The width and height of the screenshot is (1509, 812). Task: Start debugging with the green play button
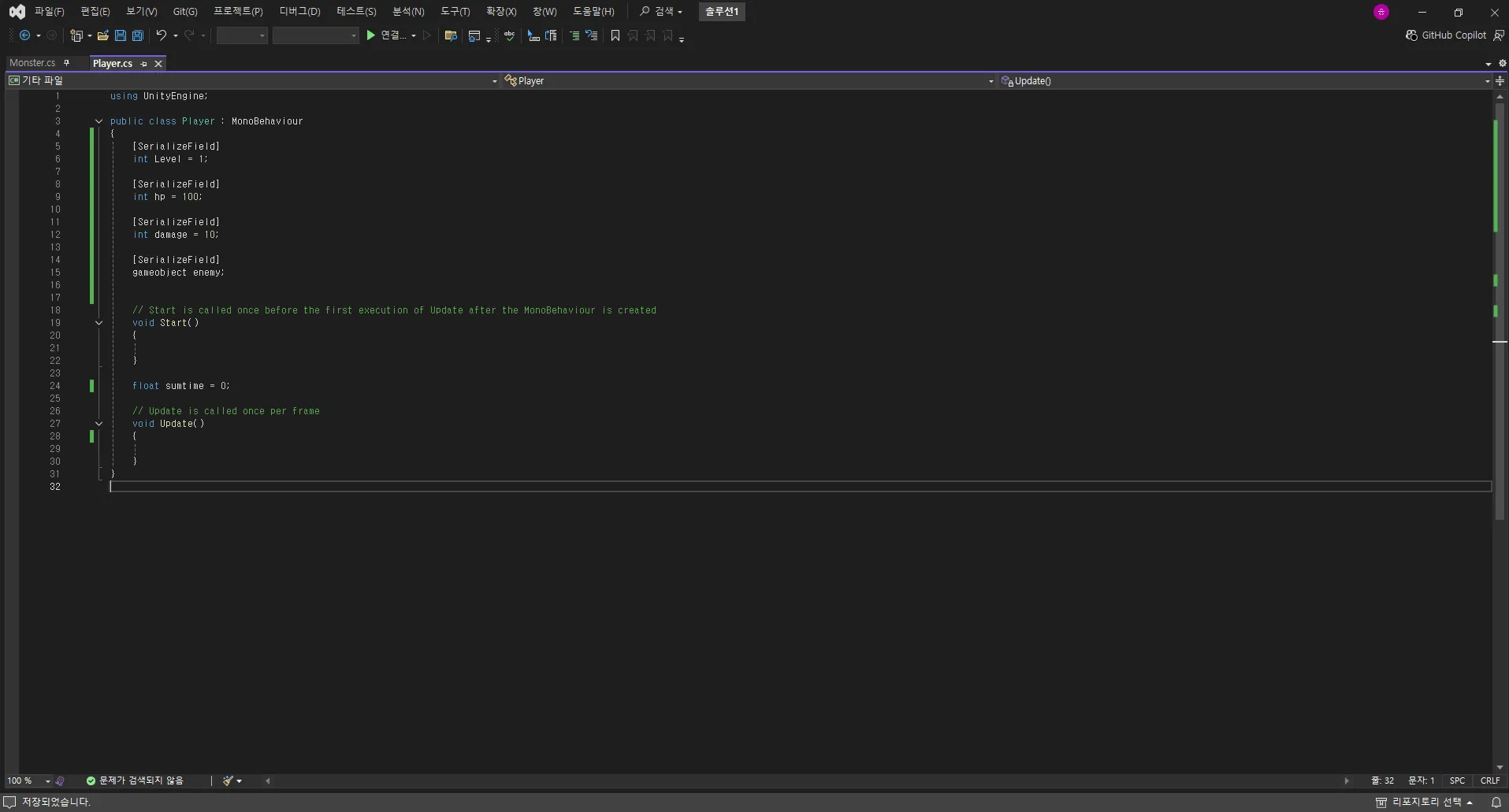coord(370,35)
